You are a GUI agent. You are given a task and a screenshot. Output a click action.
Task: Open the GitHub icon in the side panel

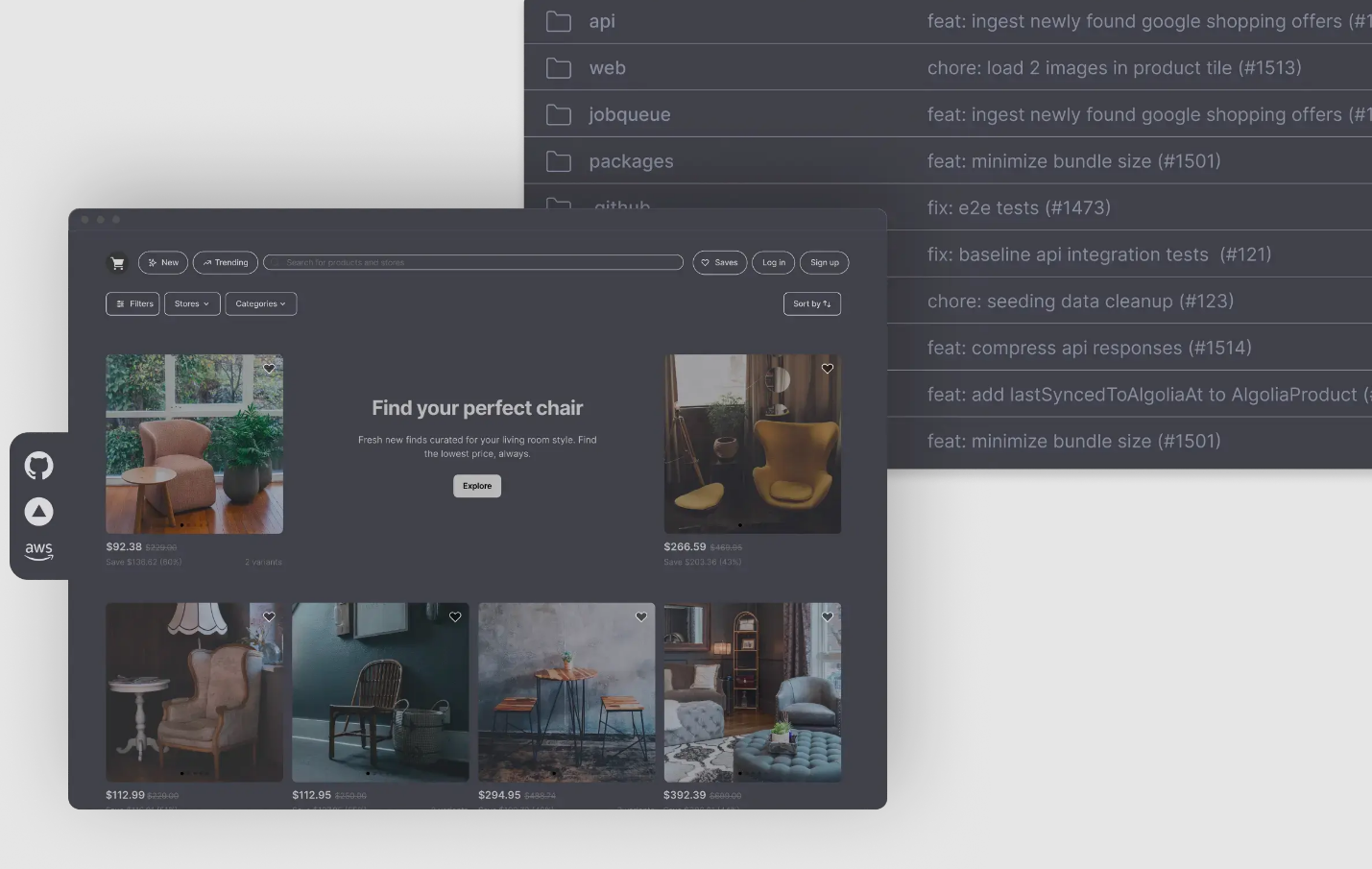38,466
